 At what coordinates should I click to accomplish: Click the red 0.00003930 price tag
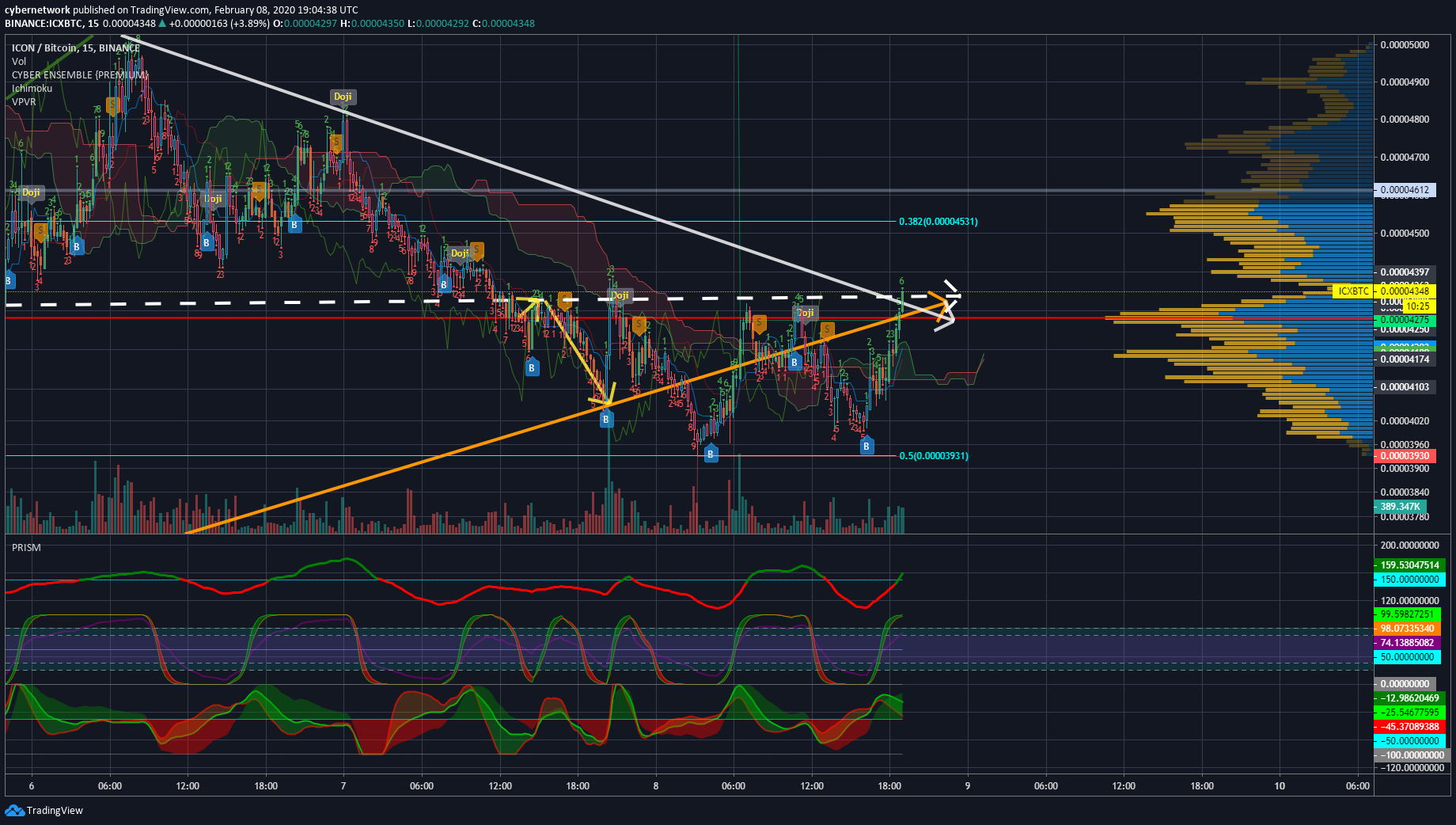(1405, 456)
